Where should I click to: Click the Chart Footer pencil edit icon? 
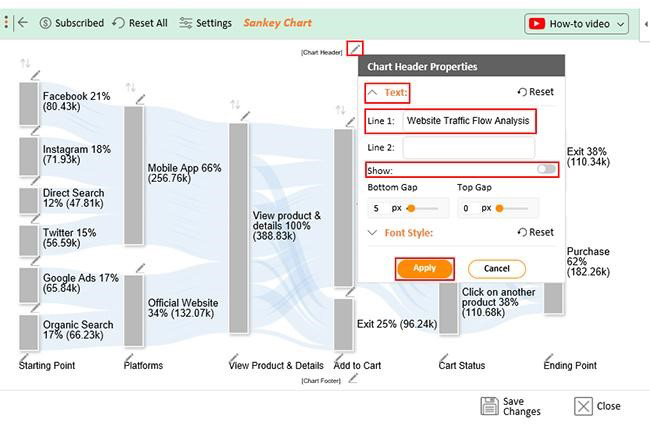tap(353, 379)
